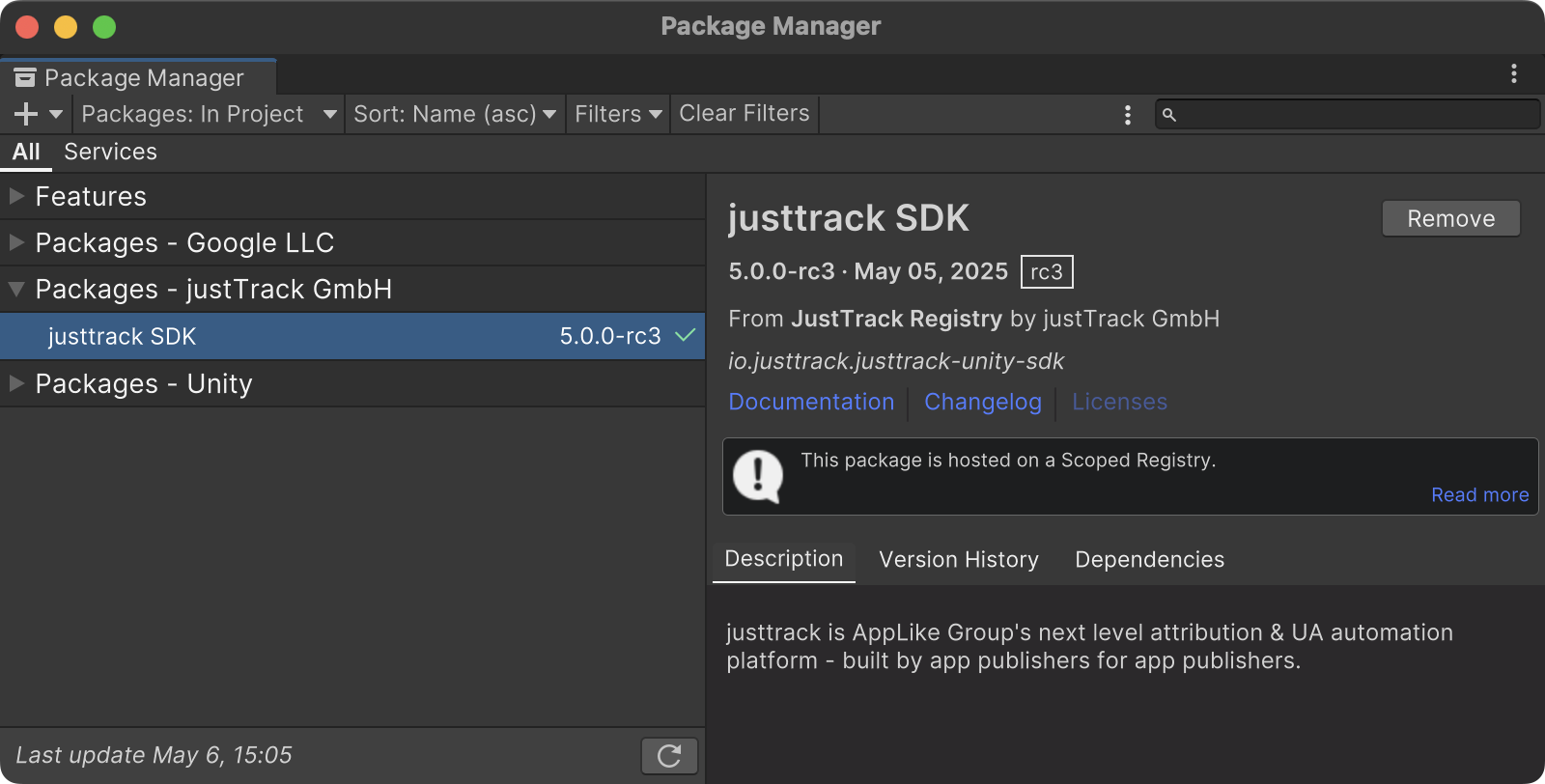The width and height of the screenshot is (1545, 784).
Task: Open the Dependencies tab
Action: (1149, 560)
